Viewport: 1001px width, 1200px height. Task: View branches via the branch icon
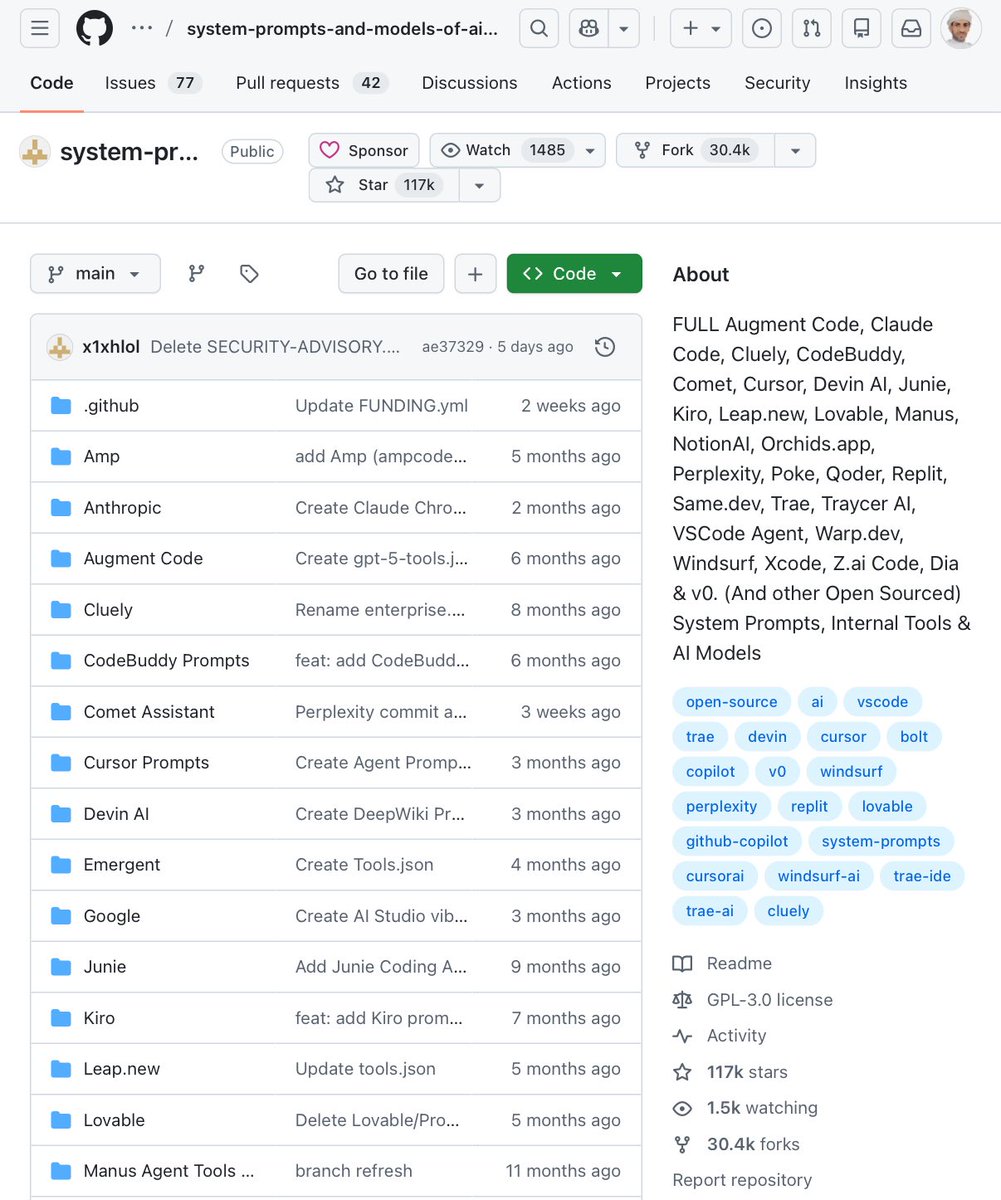click(197, 273)
